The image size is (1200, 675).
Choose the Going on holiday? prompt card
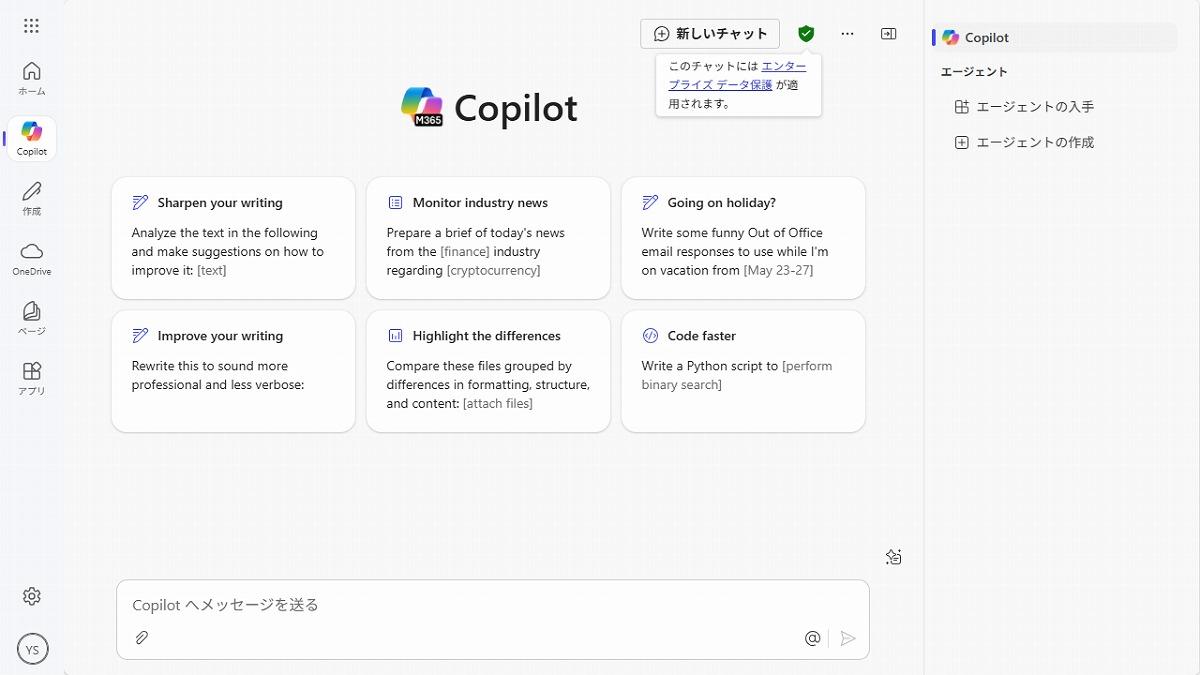coord(743,238)
